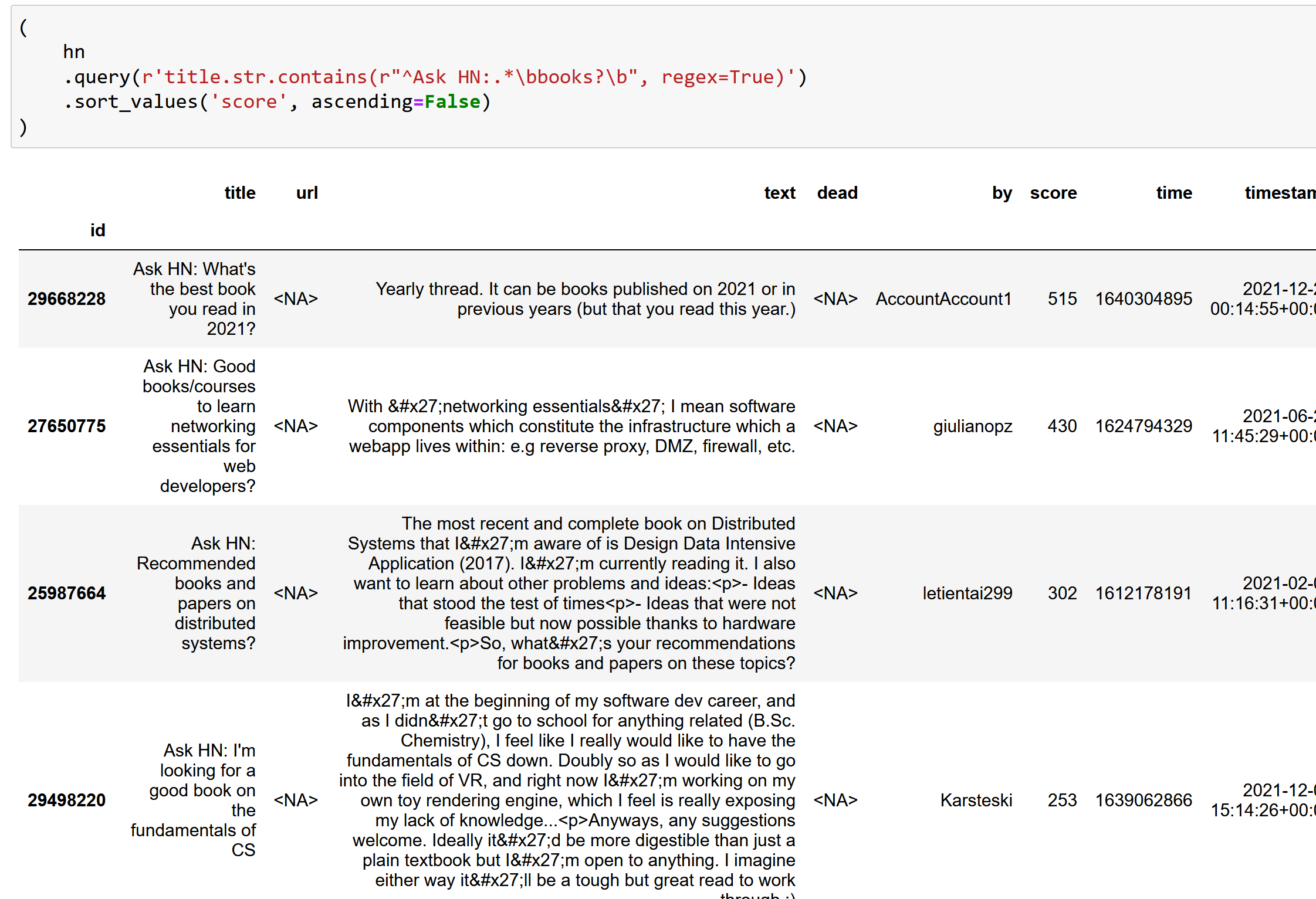Click the author AccountAccount1 cell
Screen dimensions: 1316x899
pos(943,299)
